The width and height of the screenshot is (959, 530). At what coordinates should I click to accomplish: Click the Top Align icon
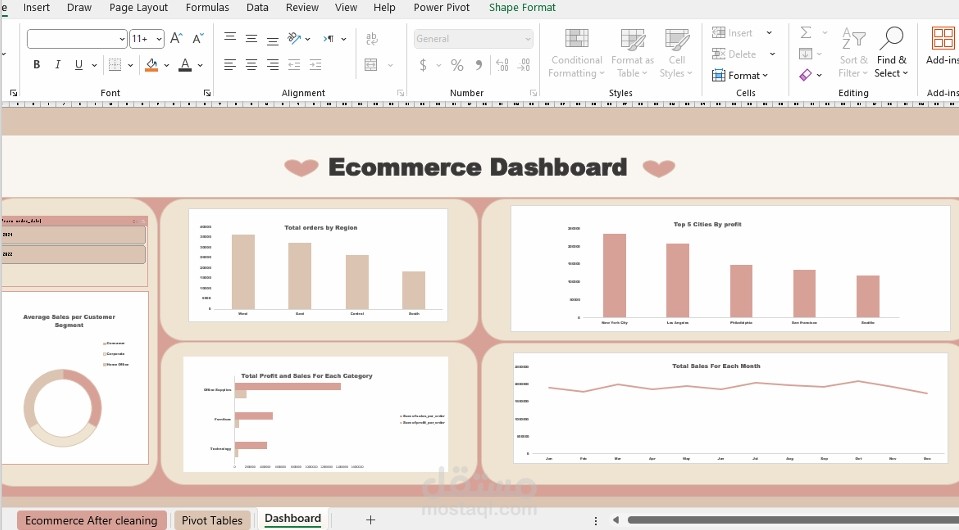coord(230,38)
